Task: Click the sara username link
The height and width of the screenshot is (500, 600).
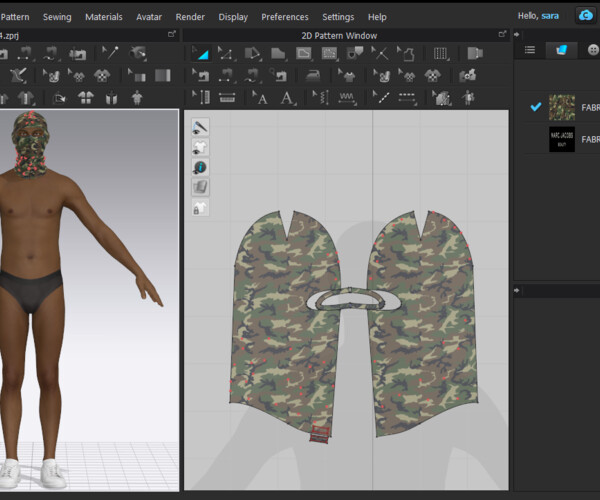Action: point(550,16)
